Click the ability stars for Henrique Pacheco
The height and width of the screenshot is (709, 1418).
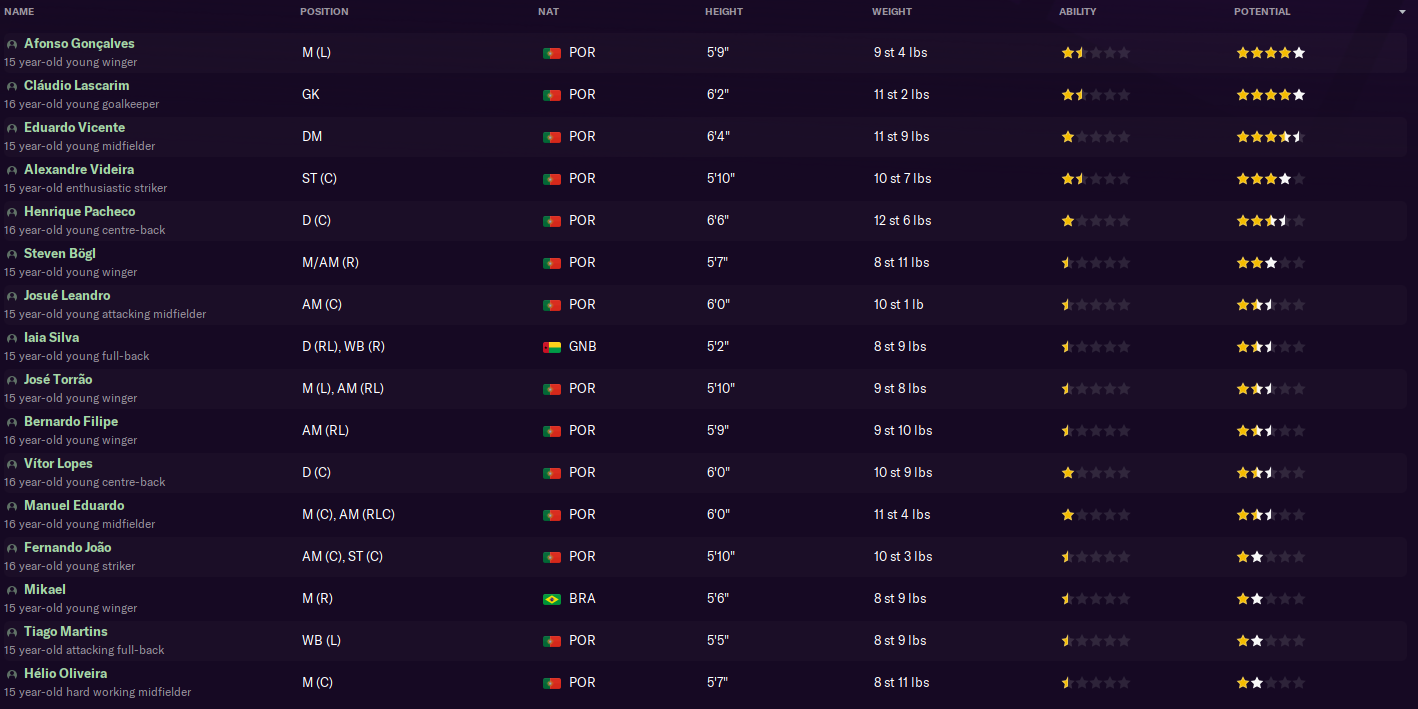click(x=1095, y=221)
